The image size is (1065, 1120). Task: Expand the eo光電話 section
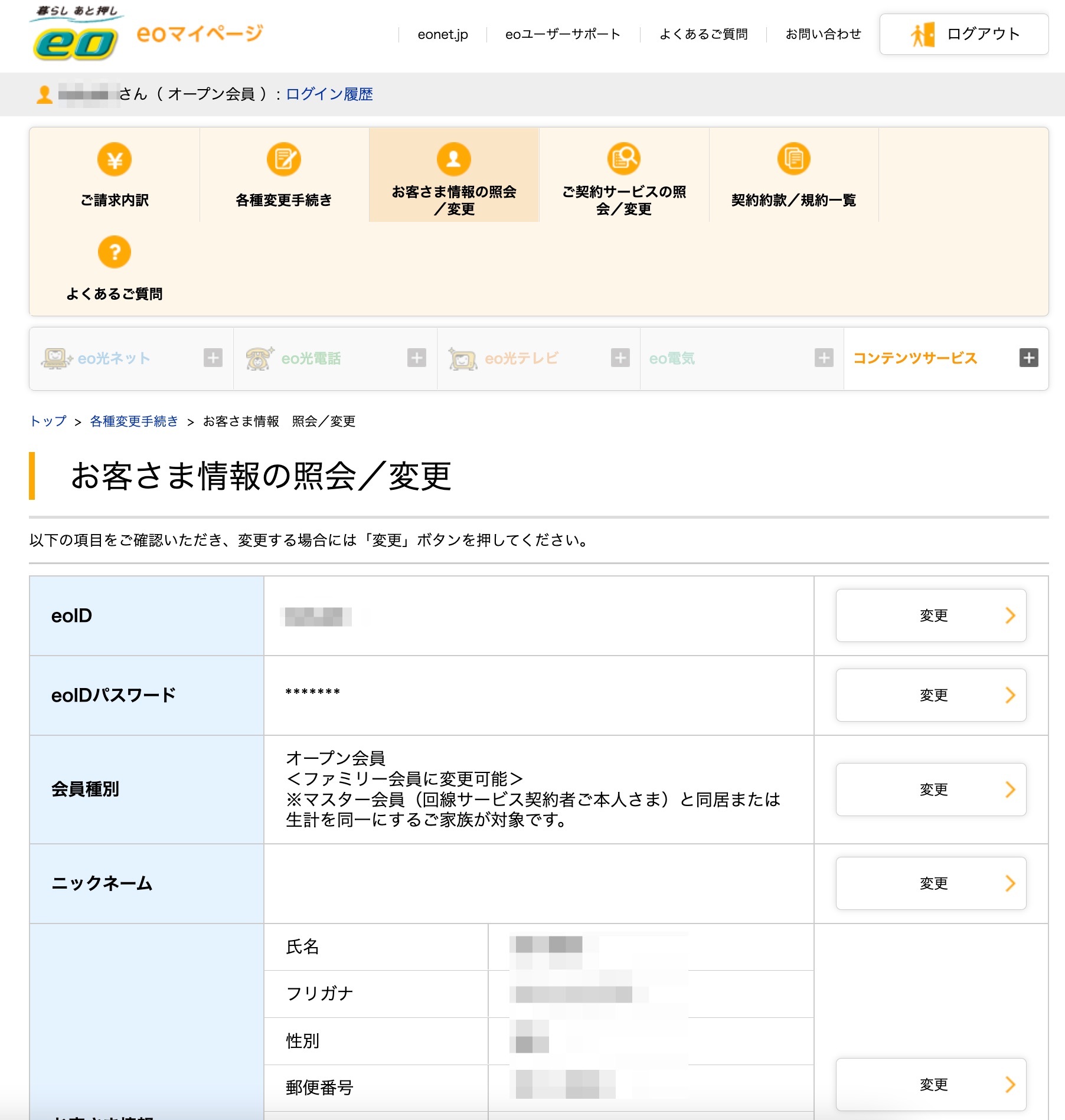click(x=417, y=358)
